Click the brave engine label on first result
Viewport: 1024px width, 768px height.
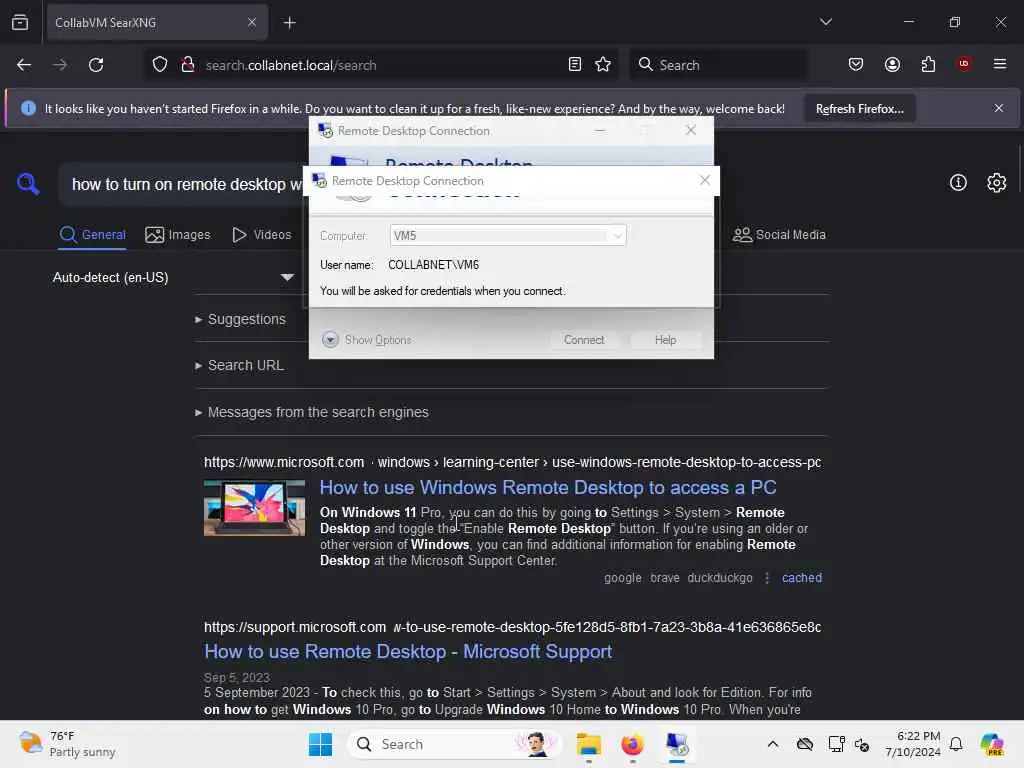coord(664,578)
